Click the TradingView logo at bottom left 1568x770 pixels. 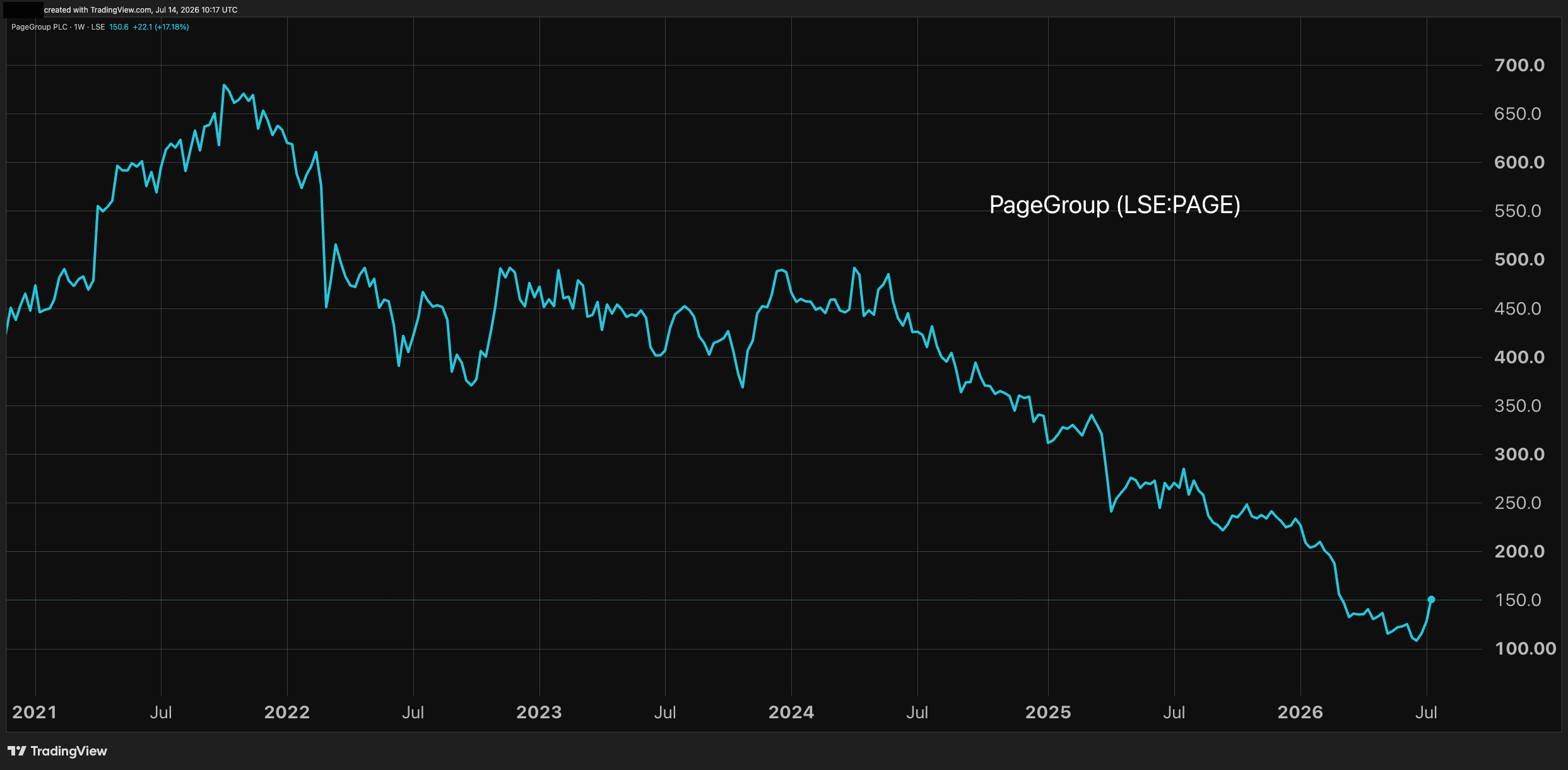pos(57,751)
